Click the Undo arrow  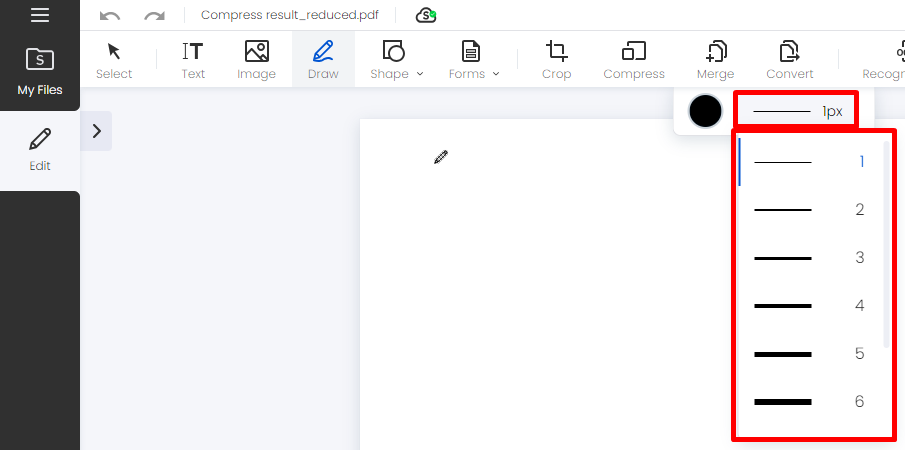[x=110, y=16]
